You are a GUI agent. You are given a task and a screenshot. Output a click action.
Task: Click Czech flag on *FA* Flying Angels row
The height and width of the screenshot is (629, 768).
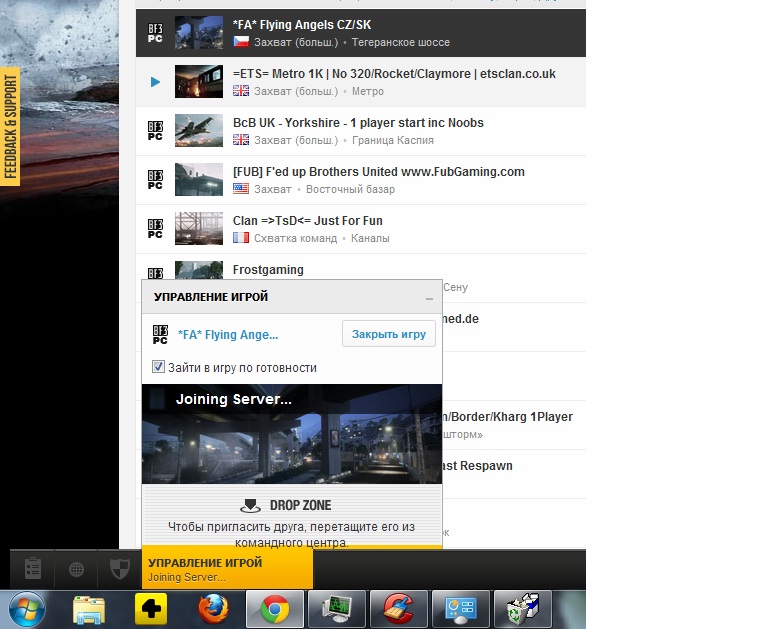[241, 42]
